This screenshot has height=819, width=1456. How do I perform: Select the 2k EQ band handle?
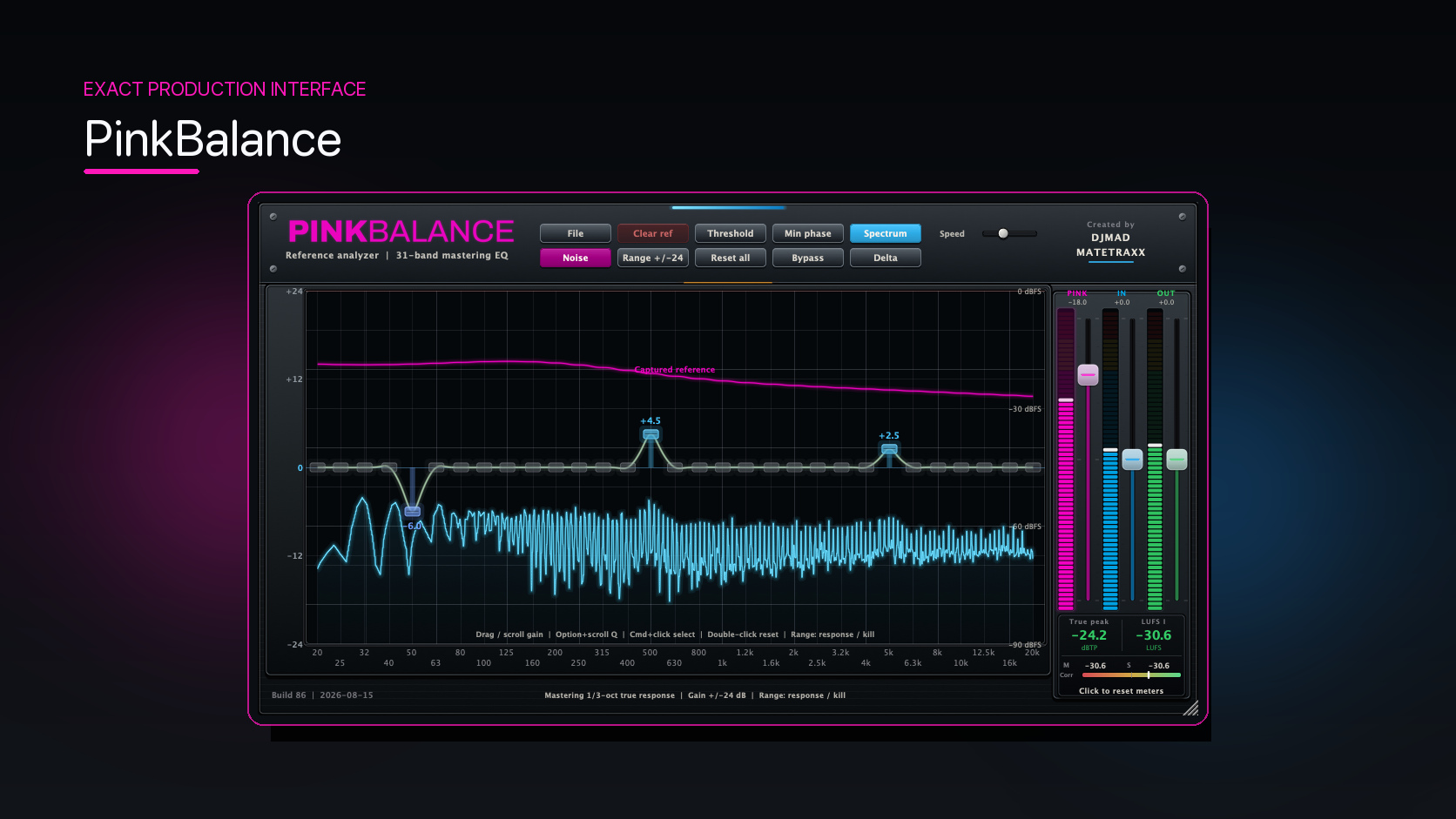(794, 467)
